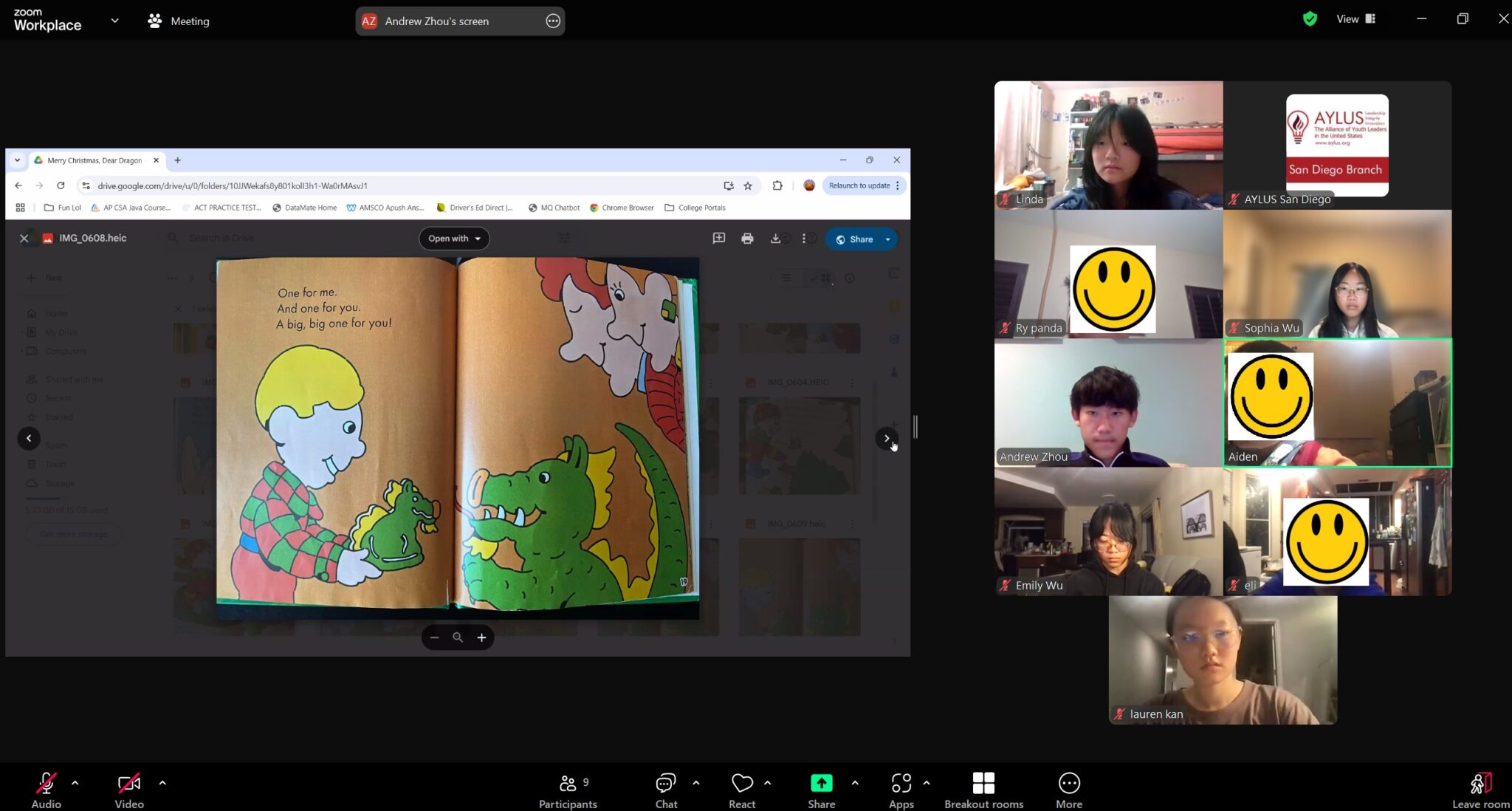Open the MQ Chatbot bookmark
1512x811 pixels.
click(554, 208)
